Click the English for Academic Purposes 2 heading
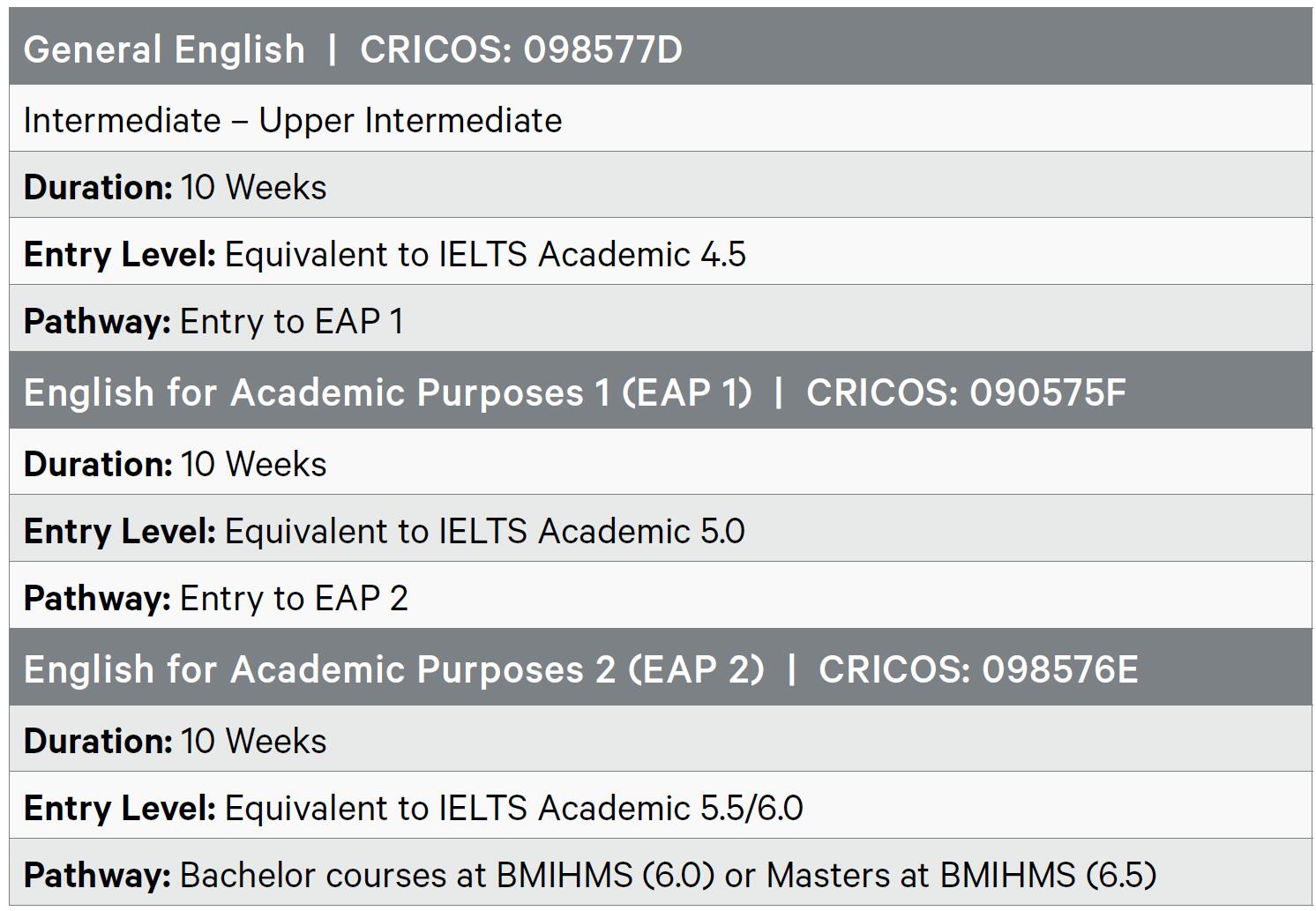Viewport: 1316px width, 911px height. point(394,669)
